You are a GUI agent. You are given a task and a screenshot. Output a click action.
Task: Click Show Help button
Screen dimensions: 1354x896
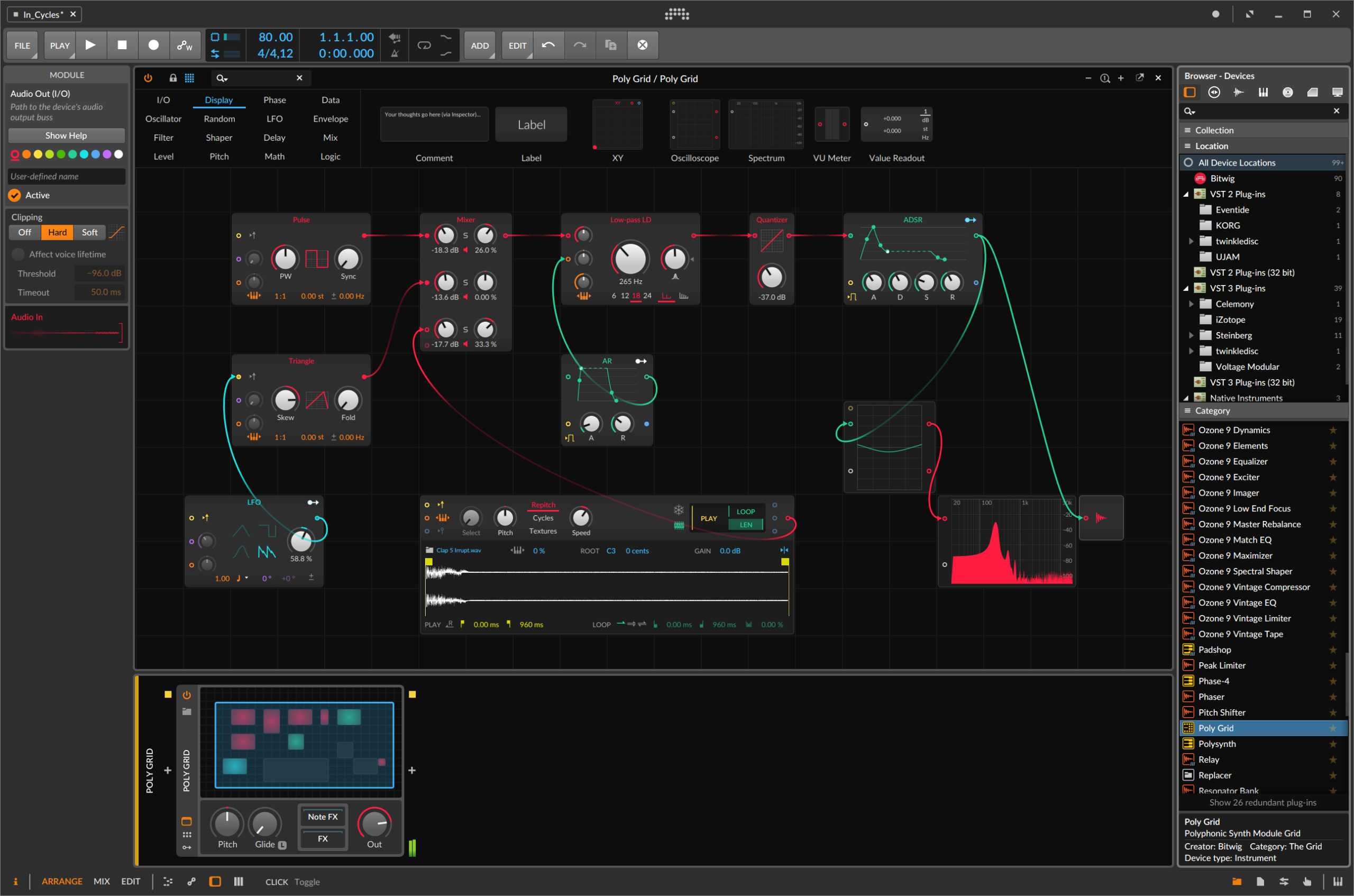click(66, 135)
